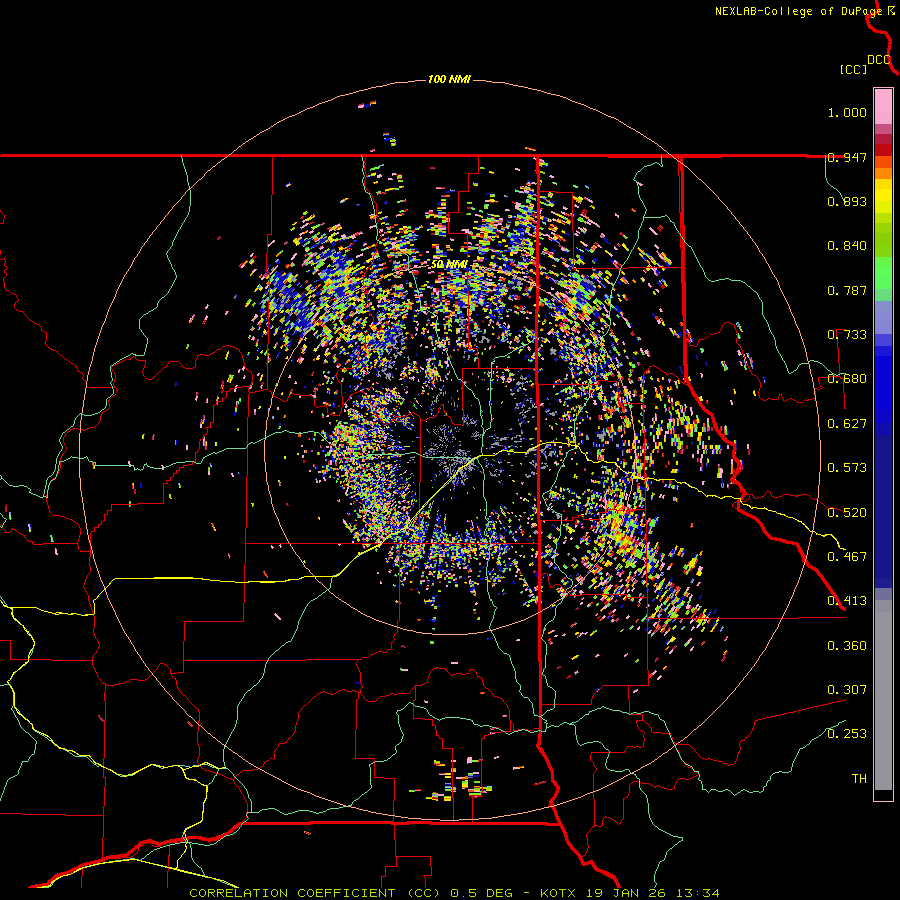900x900 pixels.
Task: Select the 0.947 scale value
Action: [847, 157]
